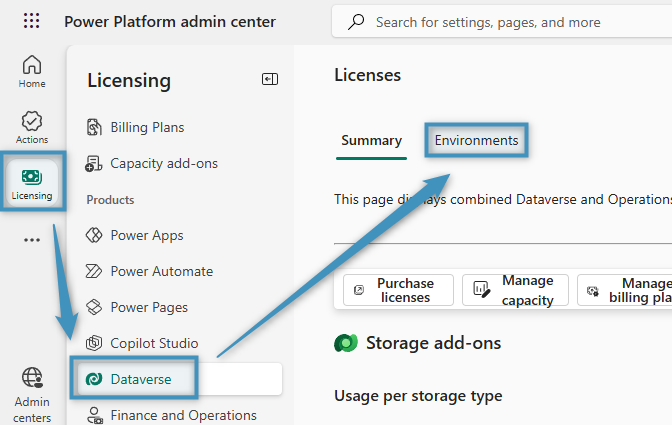Open Admin centers globe icon
The height and width of the screenshot is (425, 672).
click(x=32, y=394)
